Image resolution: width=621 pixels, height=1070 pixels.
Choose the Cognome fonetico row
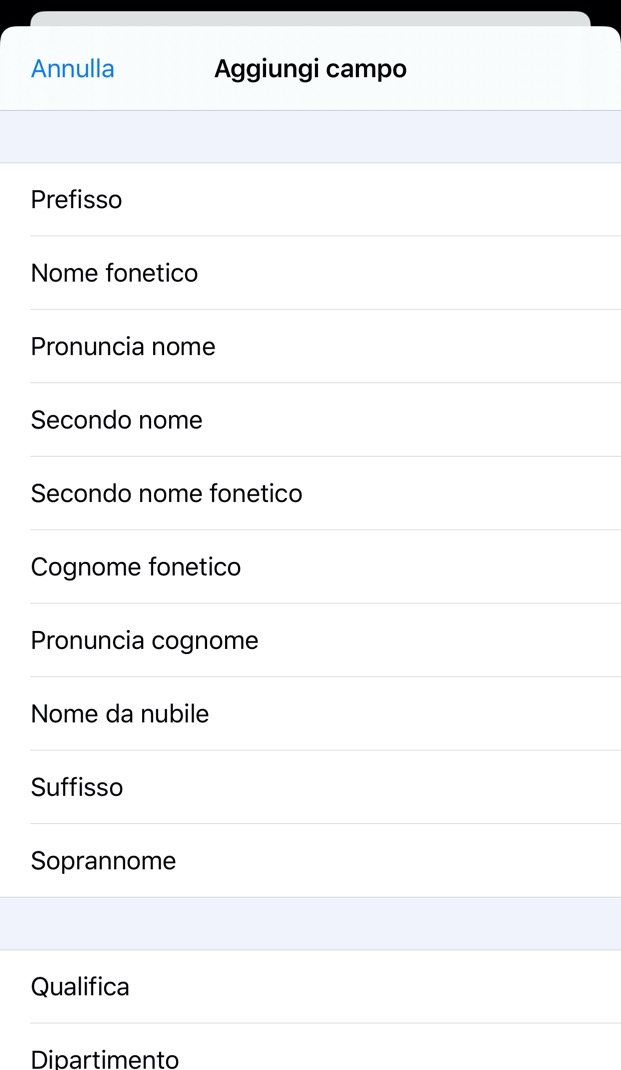(x=136, y=567)
